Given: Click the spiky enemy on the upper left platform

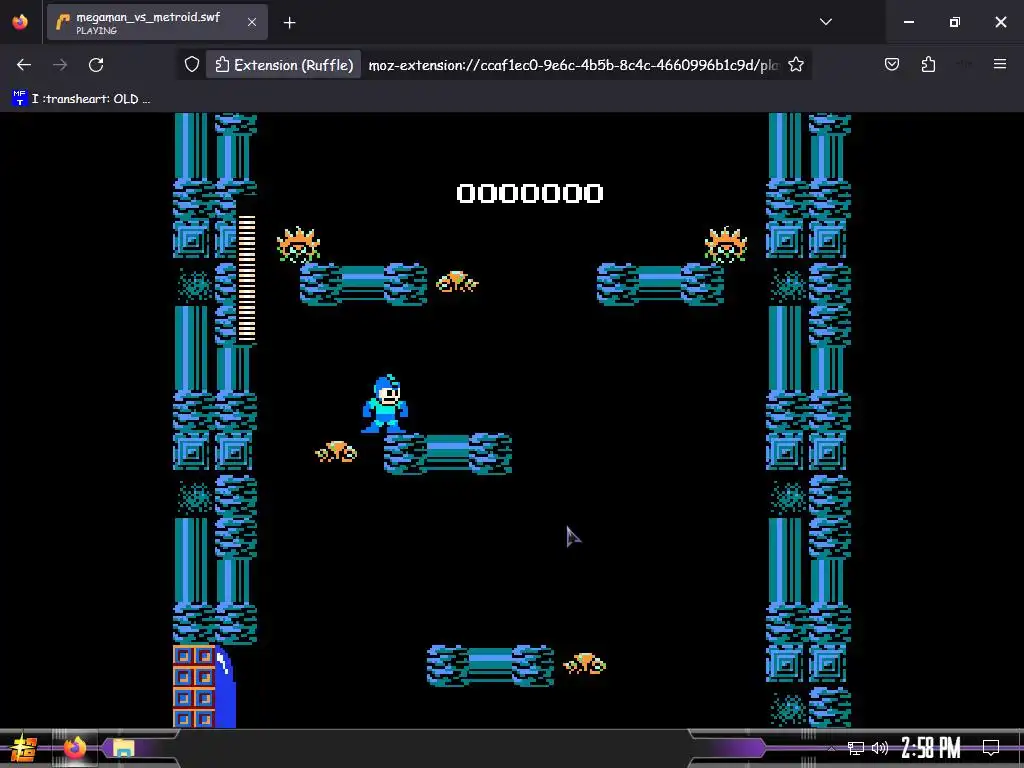Looking at the screenshot, I should [x=298, y=245].
